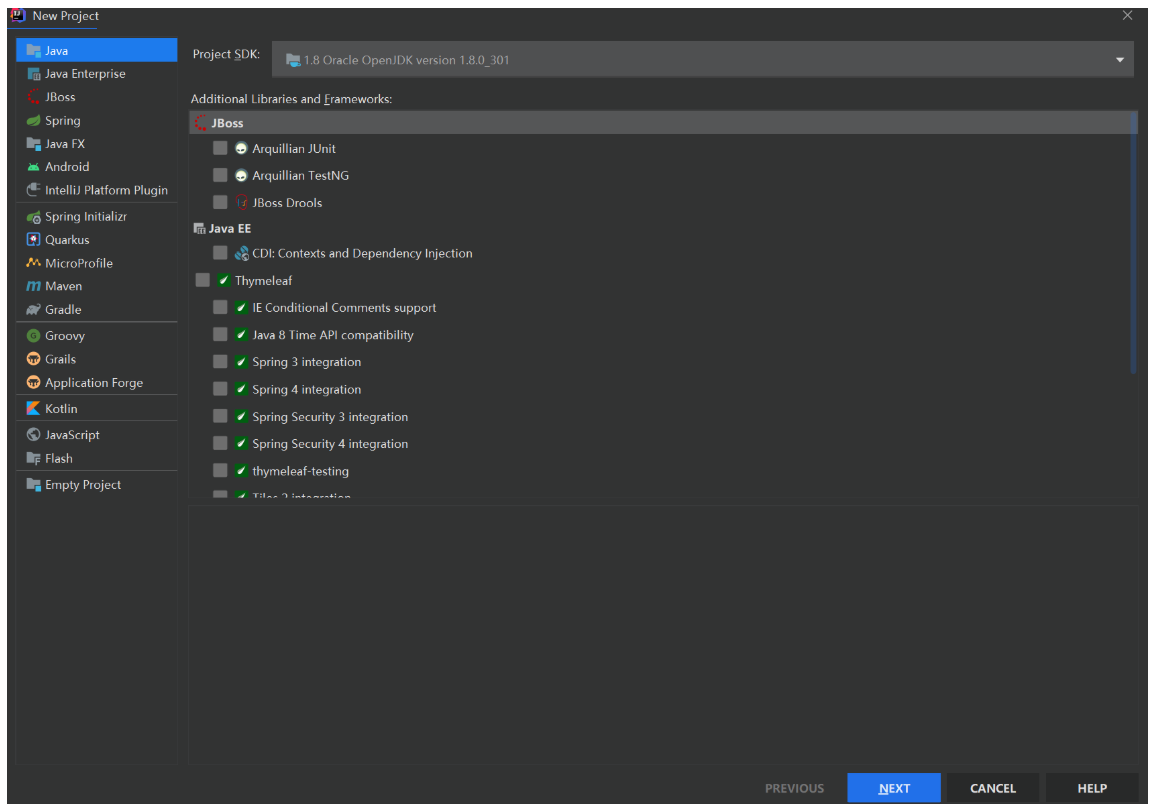Click the PREVIOUS button
Screen dimensions: 1159x812
click(x=794, y=788)
